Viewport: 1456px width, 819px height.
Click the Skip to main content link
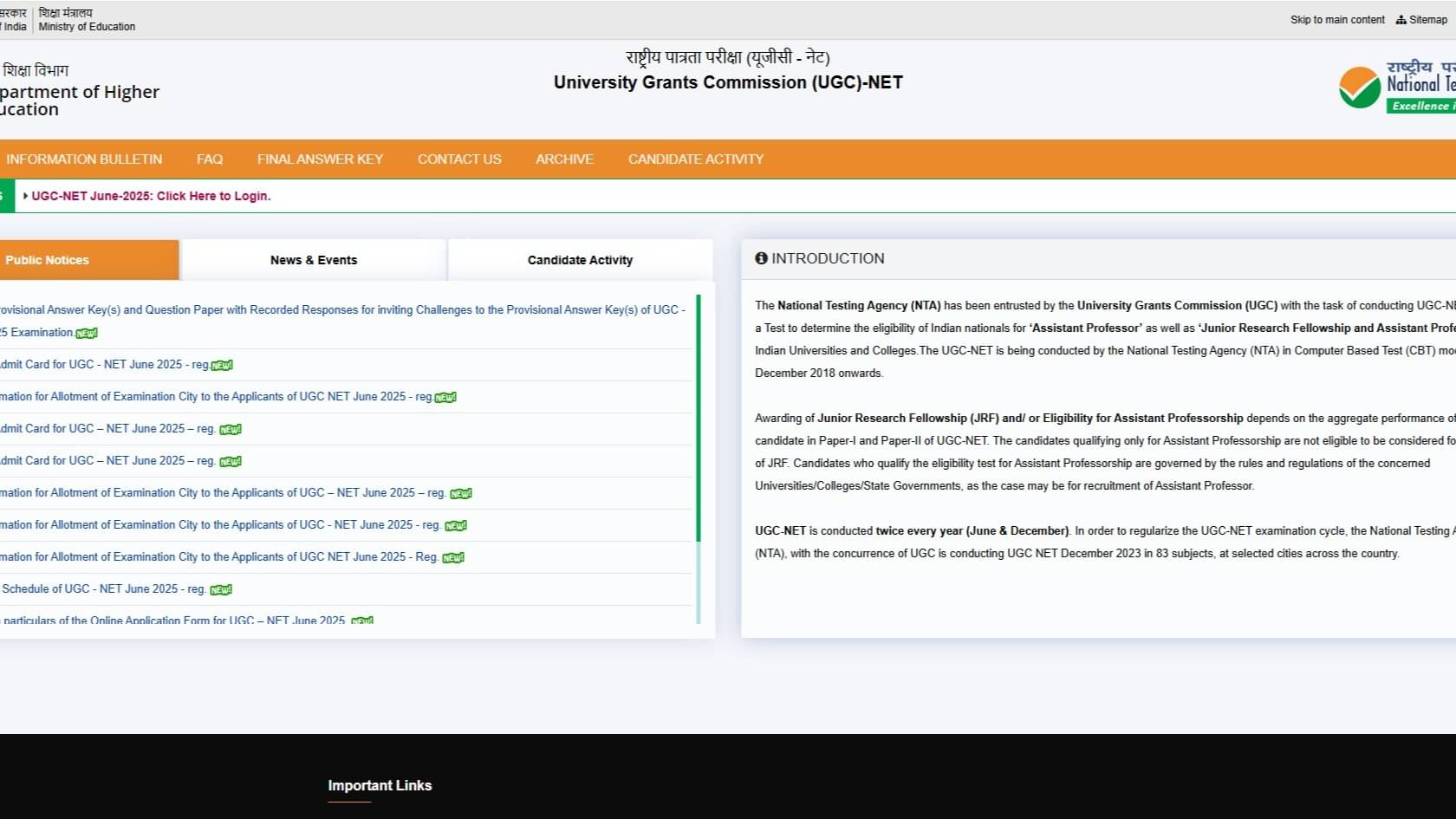click(1336, 19)
